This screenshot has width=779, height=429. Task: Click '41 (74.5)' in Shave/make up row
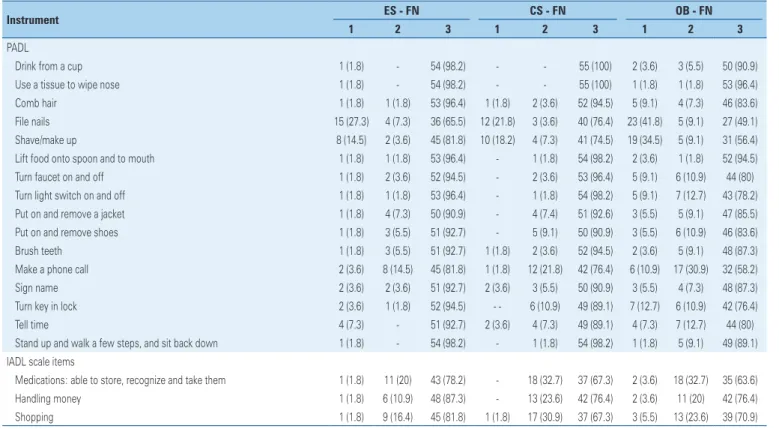(595, 140)
